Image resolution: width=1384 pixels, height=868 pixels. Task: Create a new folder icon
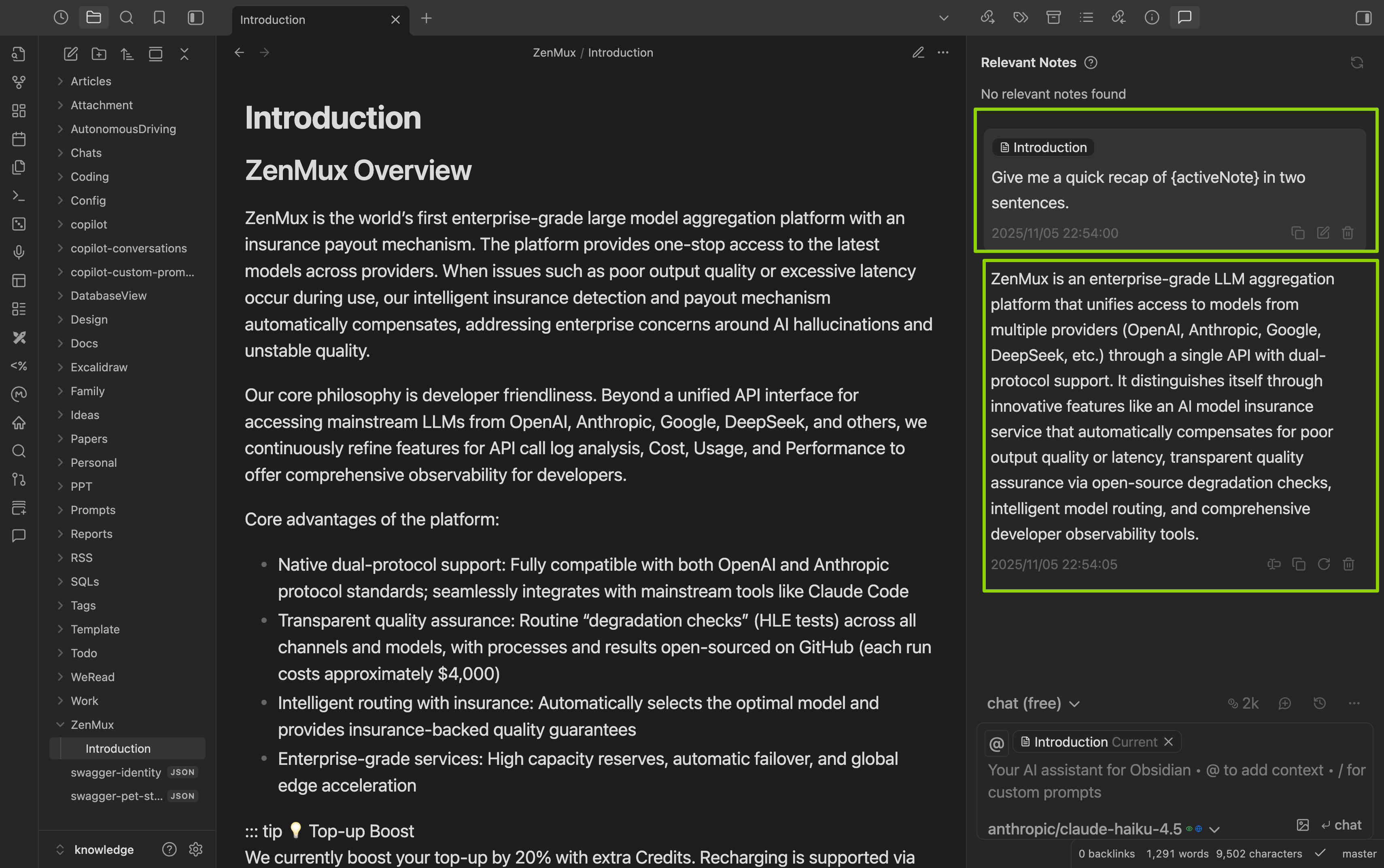click(x=99, y=54)
